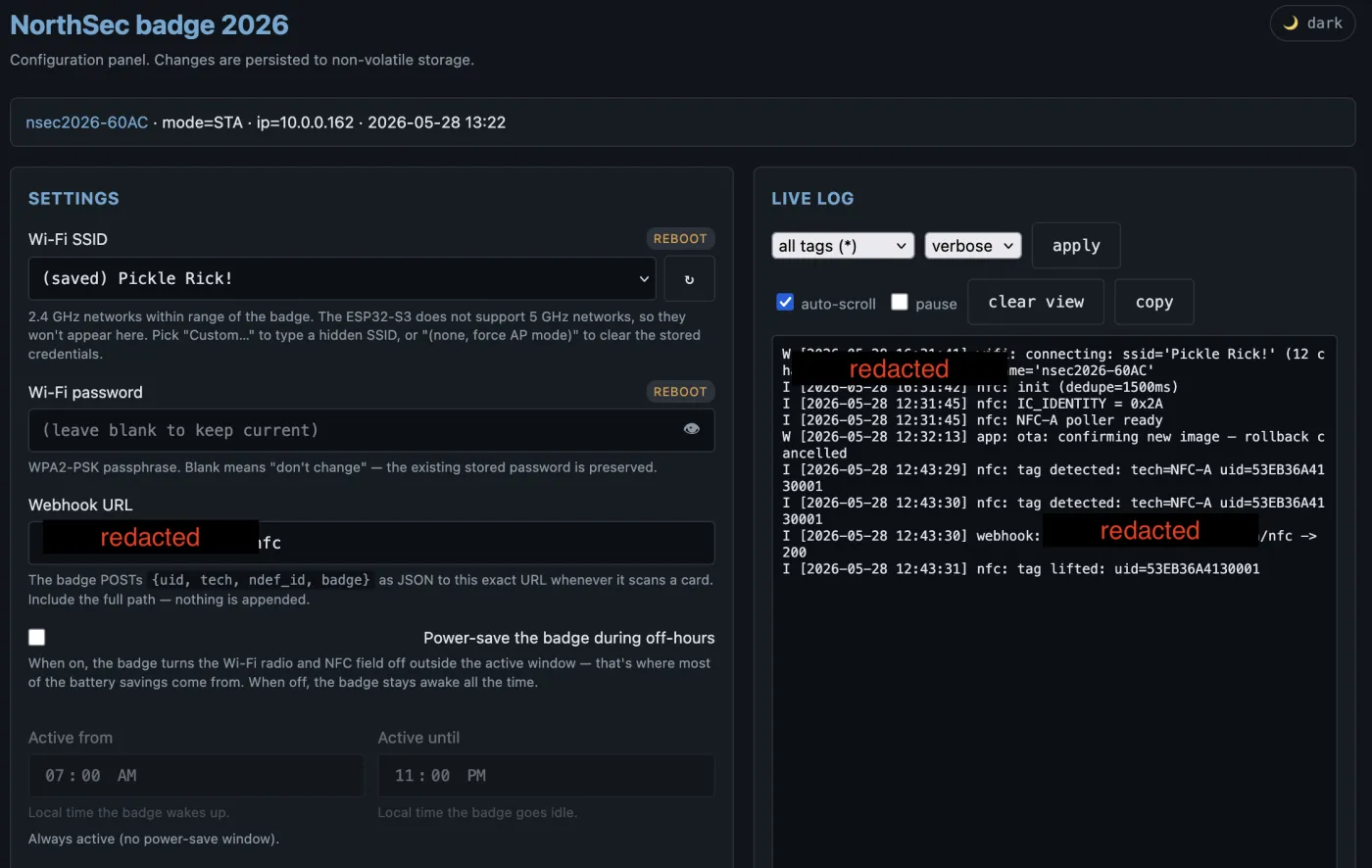Image resolution: width=1372 pixels, height=868 pixels.
Task: Click the NorthSec badge 2026 title
Action: [x=149, y=24]
